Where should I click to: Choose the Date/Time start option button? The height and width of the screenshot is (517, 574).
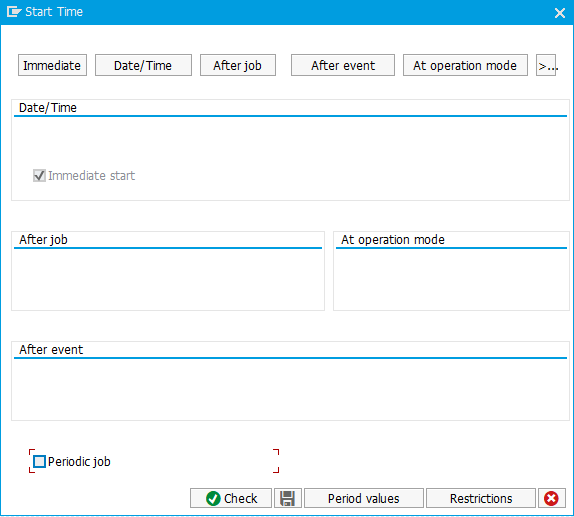[143, 66]
